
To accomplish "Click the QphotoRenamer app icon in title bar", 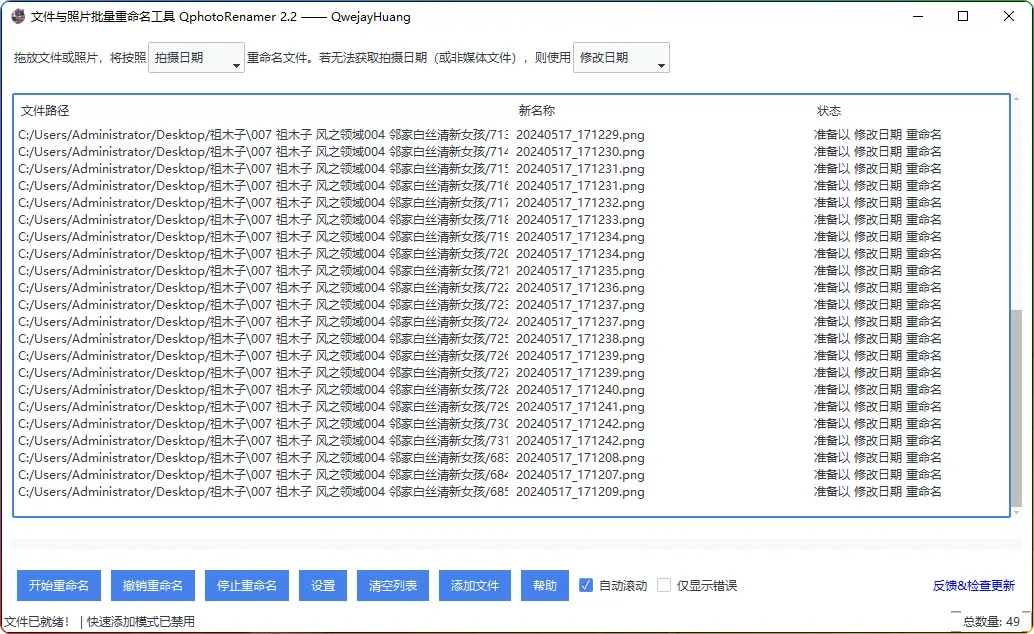I will coord(18,17).
